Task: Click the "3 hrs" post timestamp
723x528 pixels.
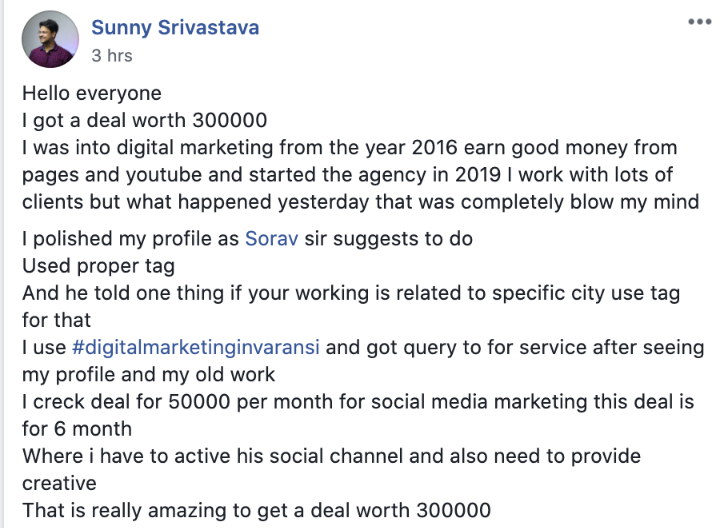Action: coord(111,56)
